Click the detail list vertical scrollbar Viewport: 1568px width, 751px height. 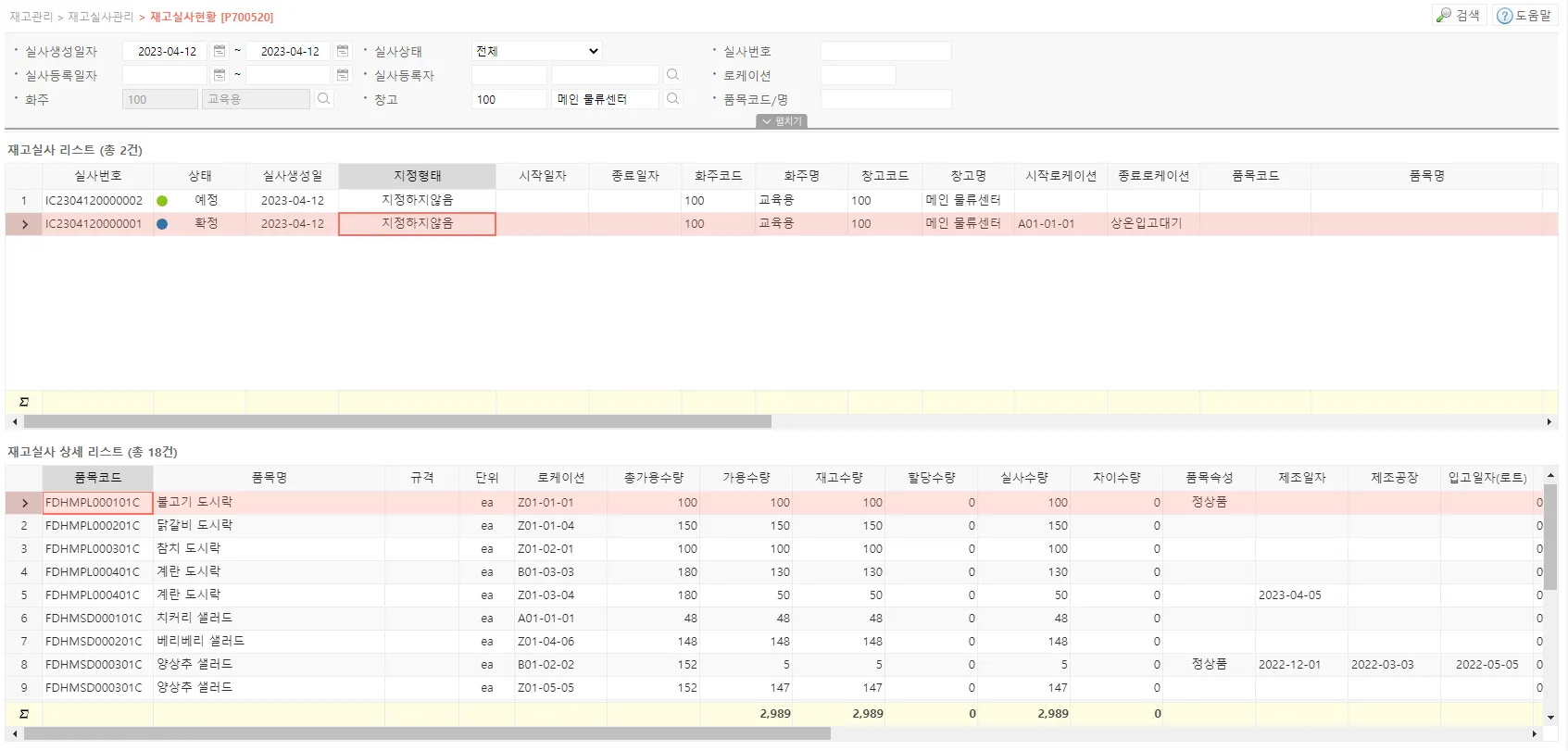[x=1550, y=537]
